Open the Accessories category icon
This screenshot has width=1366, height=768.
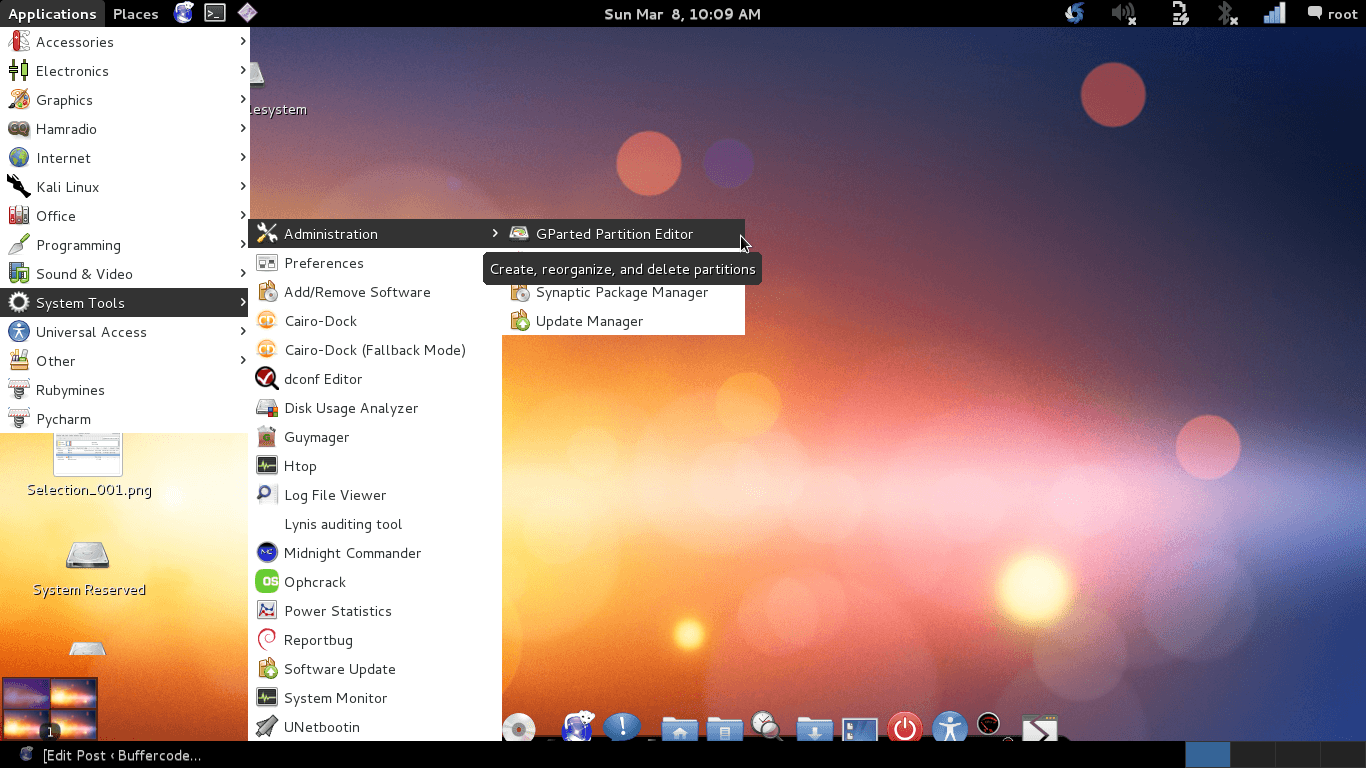19,42
